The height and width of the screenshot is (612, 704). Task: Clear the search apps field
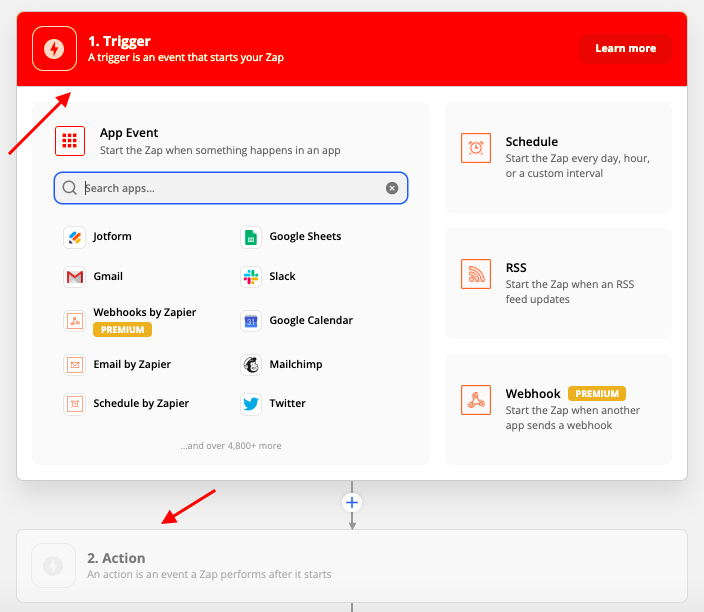coord(392,188)
